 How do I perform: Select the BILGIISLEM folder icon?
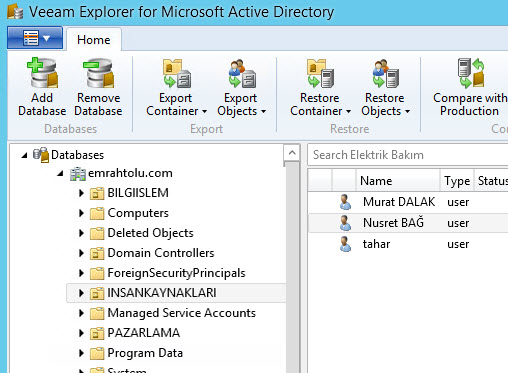[97, 193]
